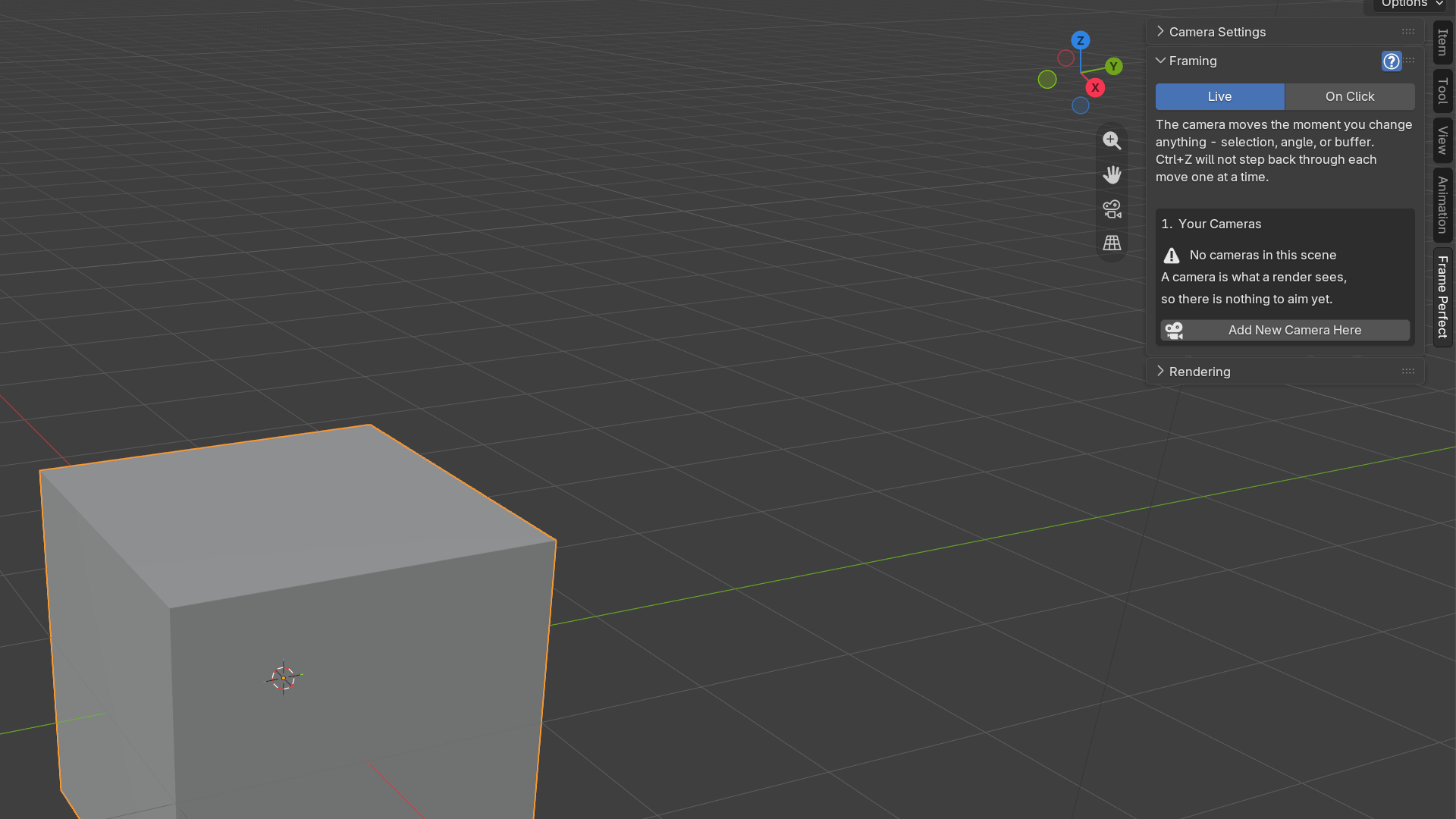Click 'No cameras in this scene' text
1456x819 pixels.
1263,256
